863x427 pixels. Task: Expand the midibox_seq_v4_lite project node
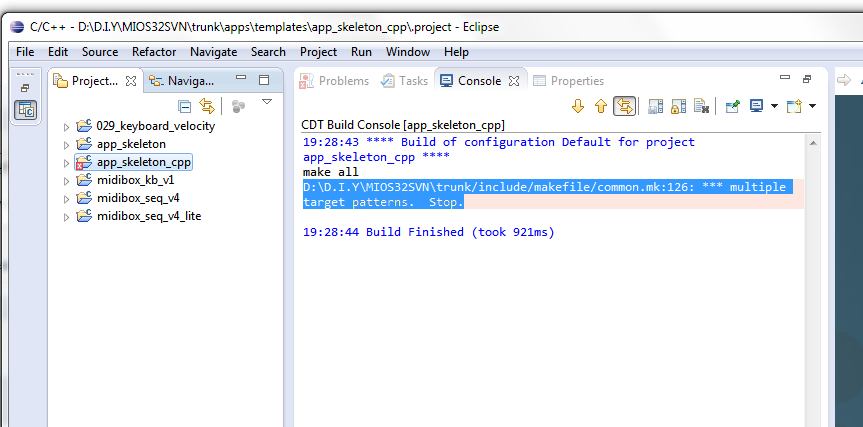pyautogui.click(x=67, y=217)
